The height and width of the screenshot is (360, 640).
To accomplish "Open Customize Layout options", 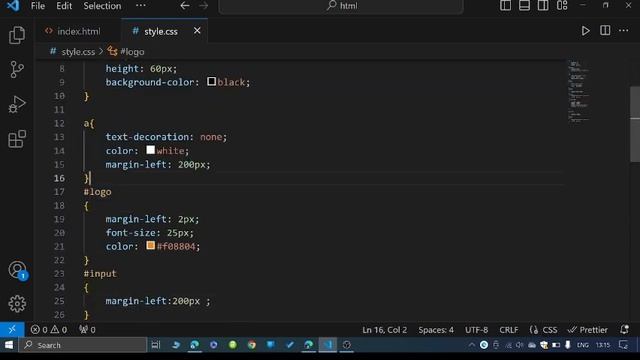I will [x=562, y=6].
